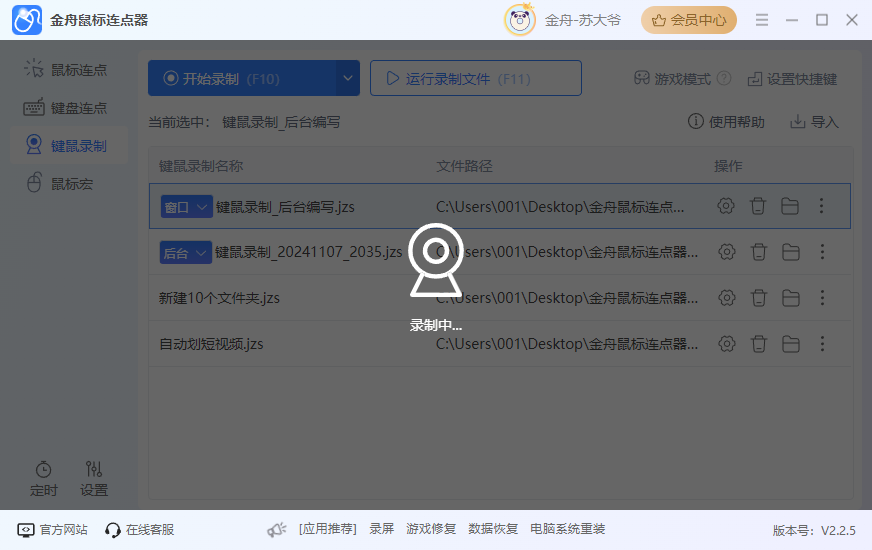Open settings gear for 自动划短视频.jzs

[x=726, y=344]
